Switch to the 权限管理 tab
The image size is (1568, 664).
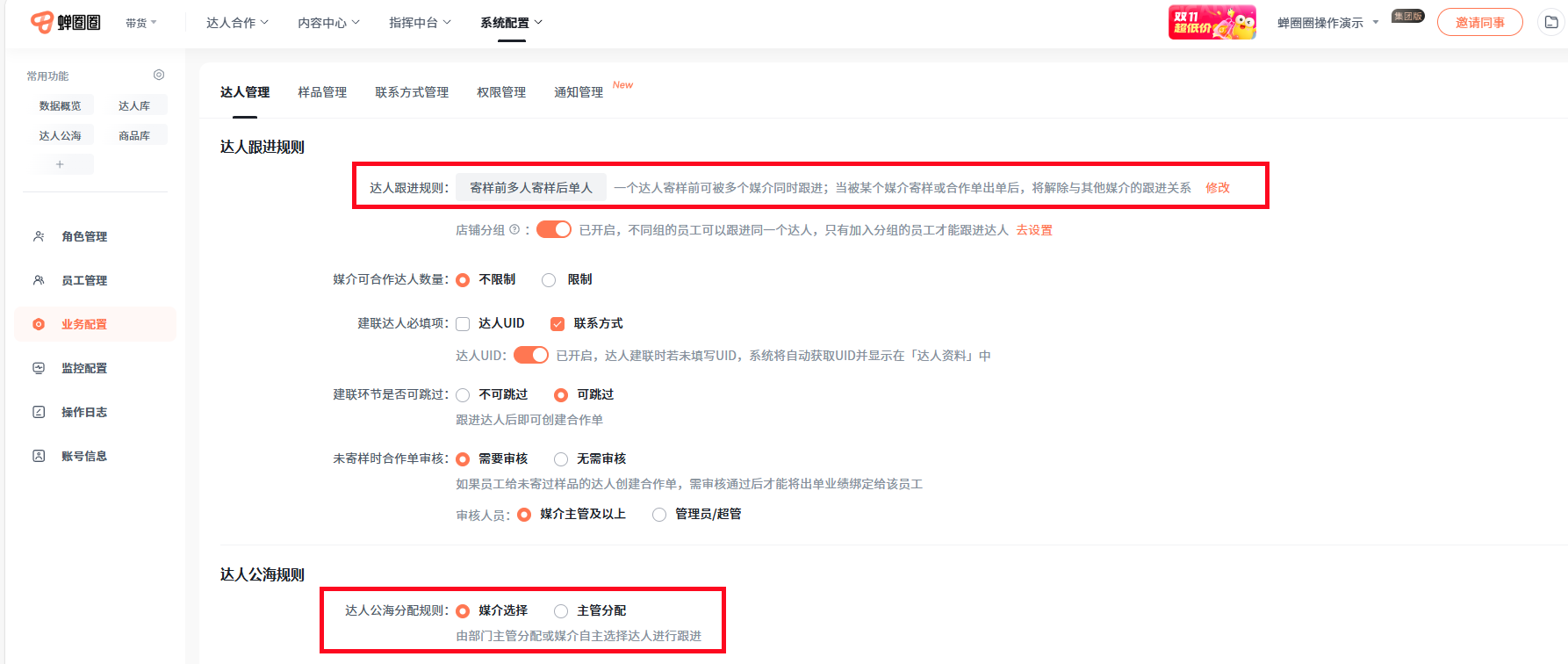click(501, 92)
